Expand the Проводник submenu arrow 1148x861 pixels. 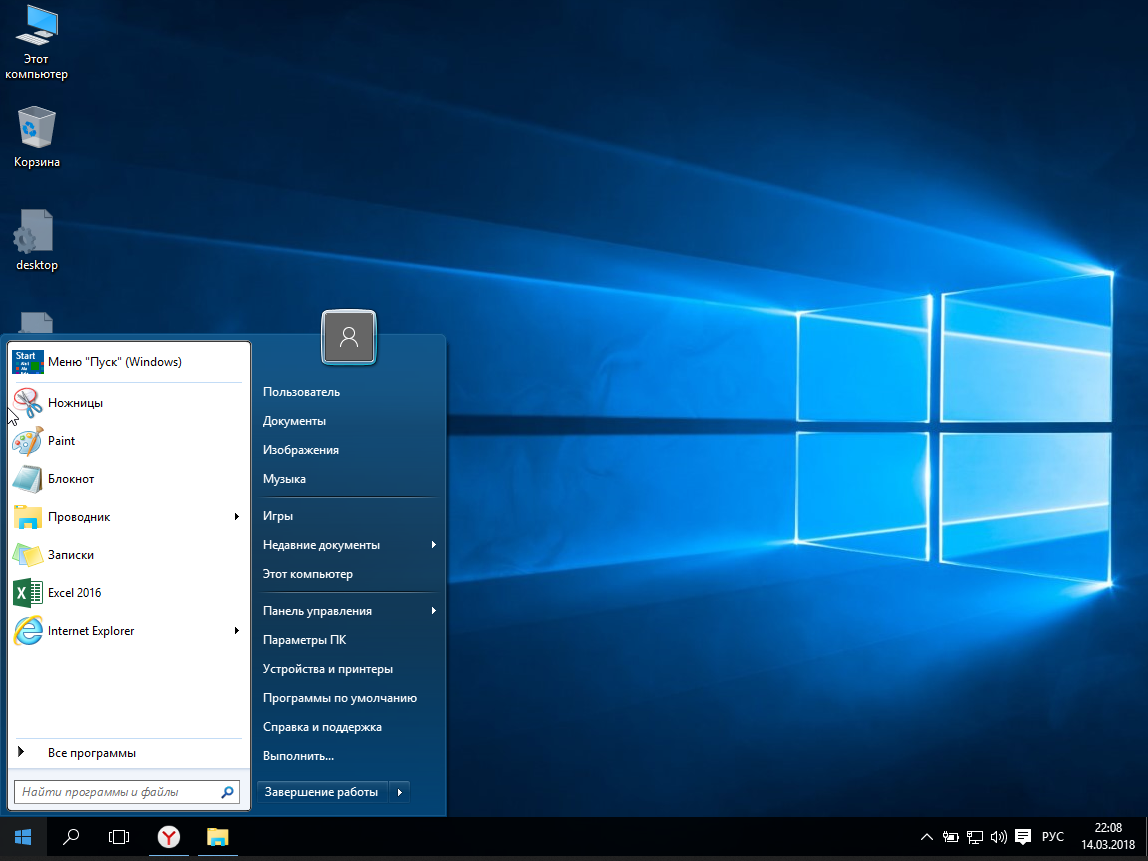(237, 517)
